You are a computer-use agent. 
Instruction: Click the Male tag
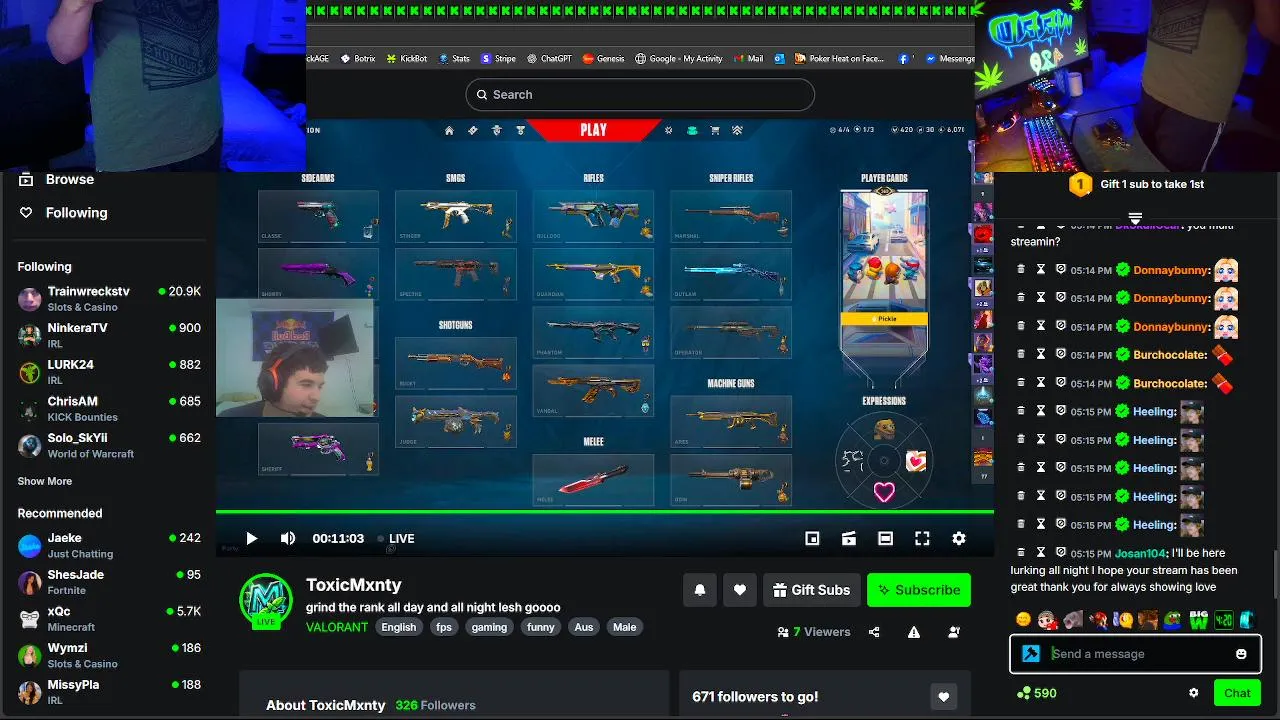point(625,627)
